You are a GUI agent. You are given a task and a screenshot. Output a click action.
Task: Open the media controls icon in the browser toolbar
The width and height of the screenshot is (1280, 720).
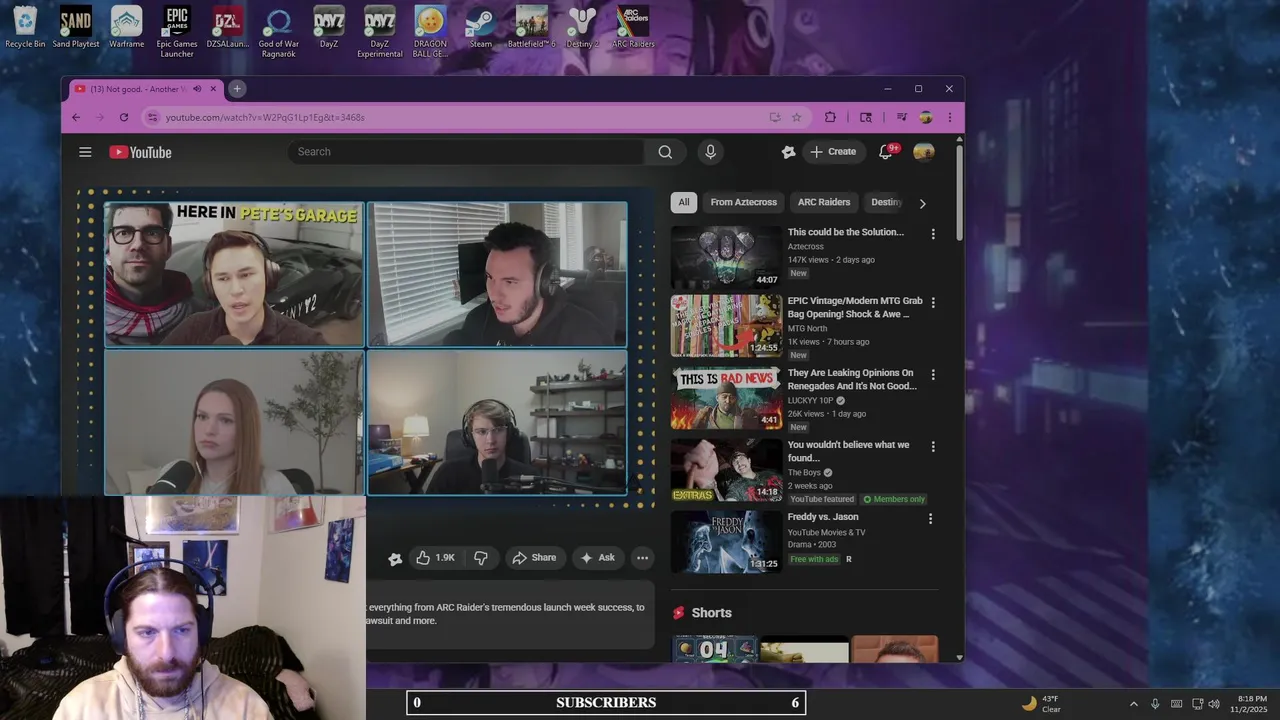coord(902,117)
